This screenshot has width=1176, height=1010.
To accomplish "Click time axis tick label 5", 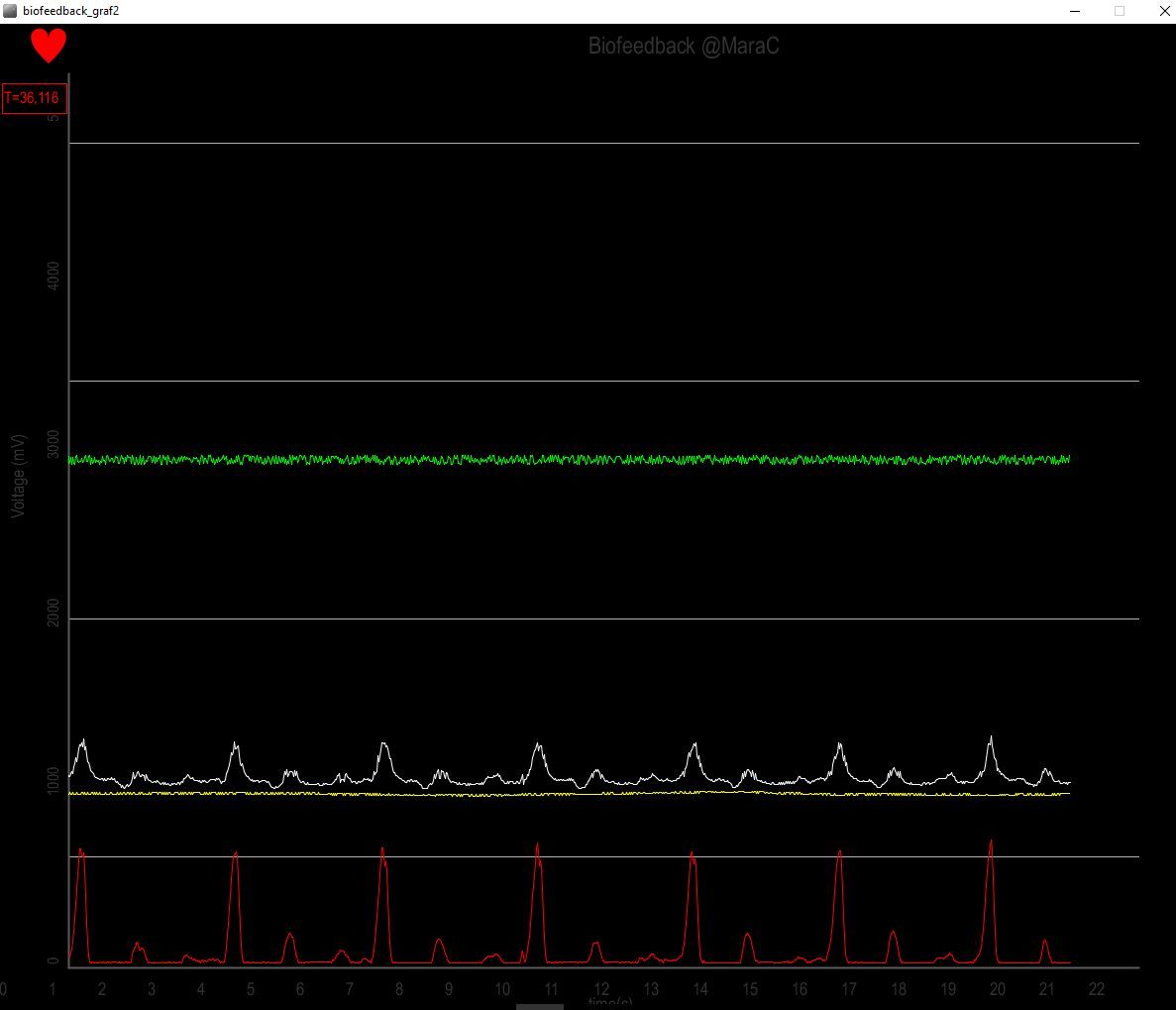I will click(x=251, y=989).
